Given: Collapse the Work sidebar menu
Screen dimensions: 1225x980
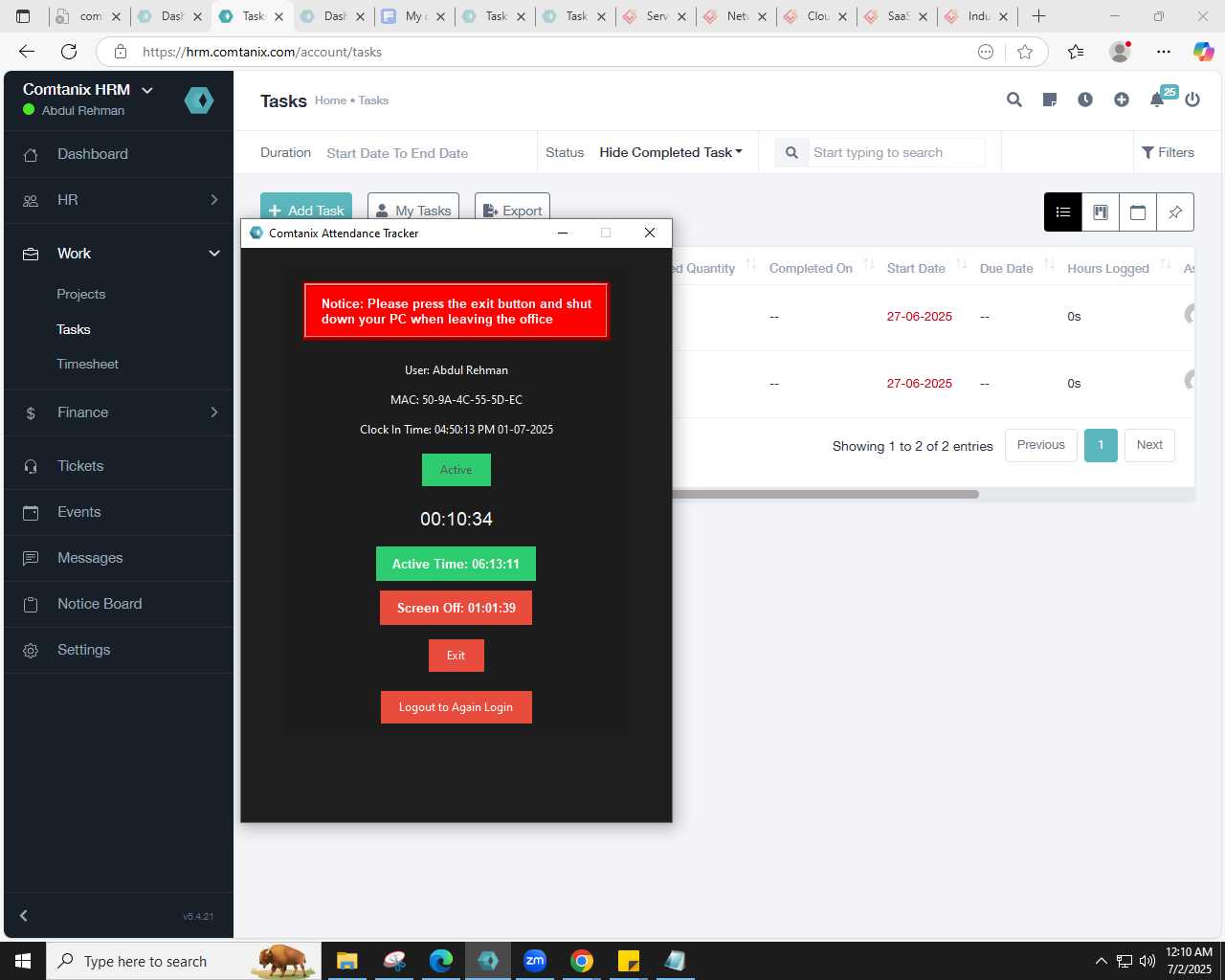Looking at the screenshot, I should (119, 254).
